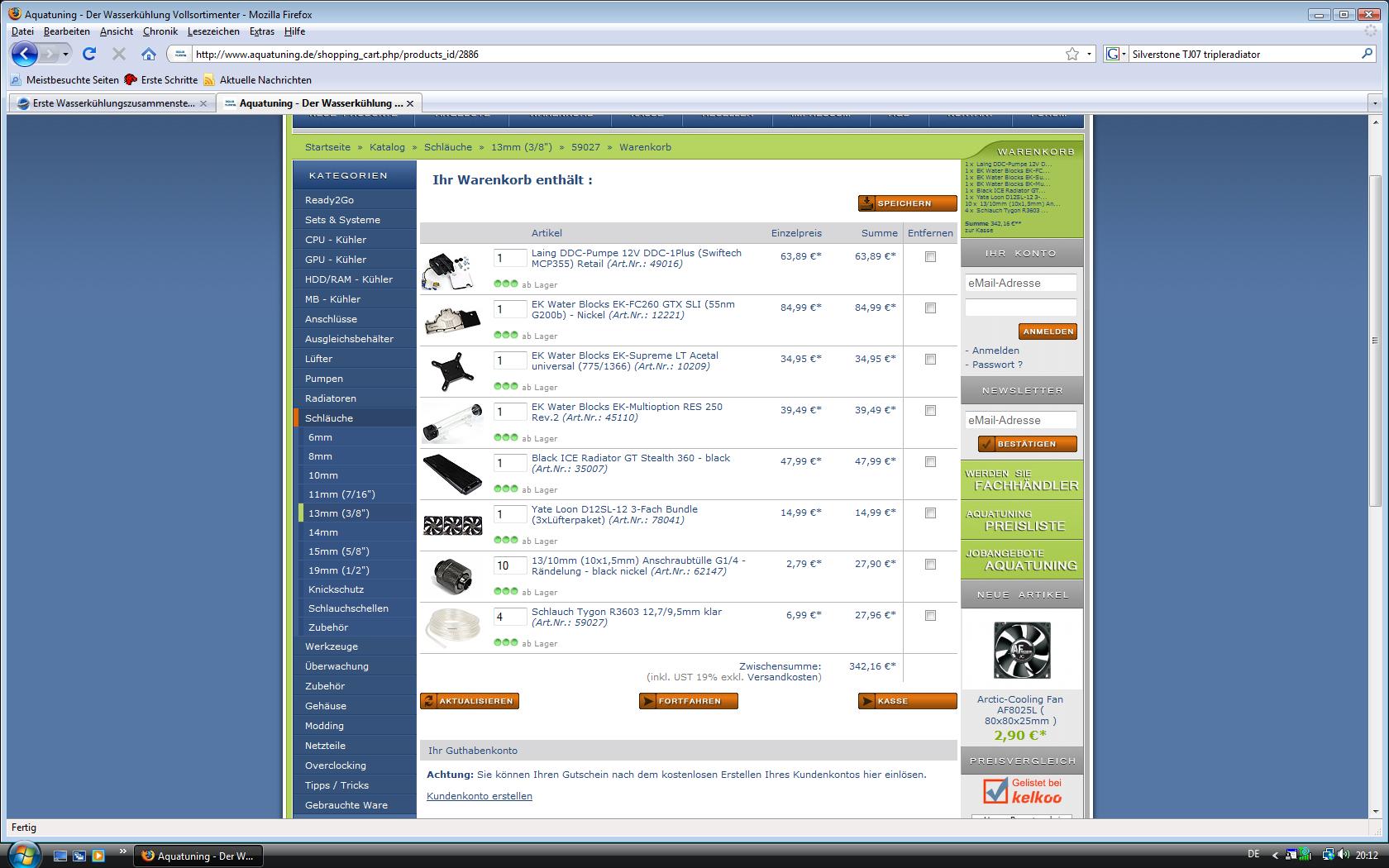Open the URL bar history dropdown arrow
Screen dimensions: 1389x868
coord(1089,54)
